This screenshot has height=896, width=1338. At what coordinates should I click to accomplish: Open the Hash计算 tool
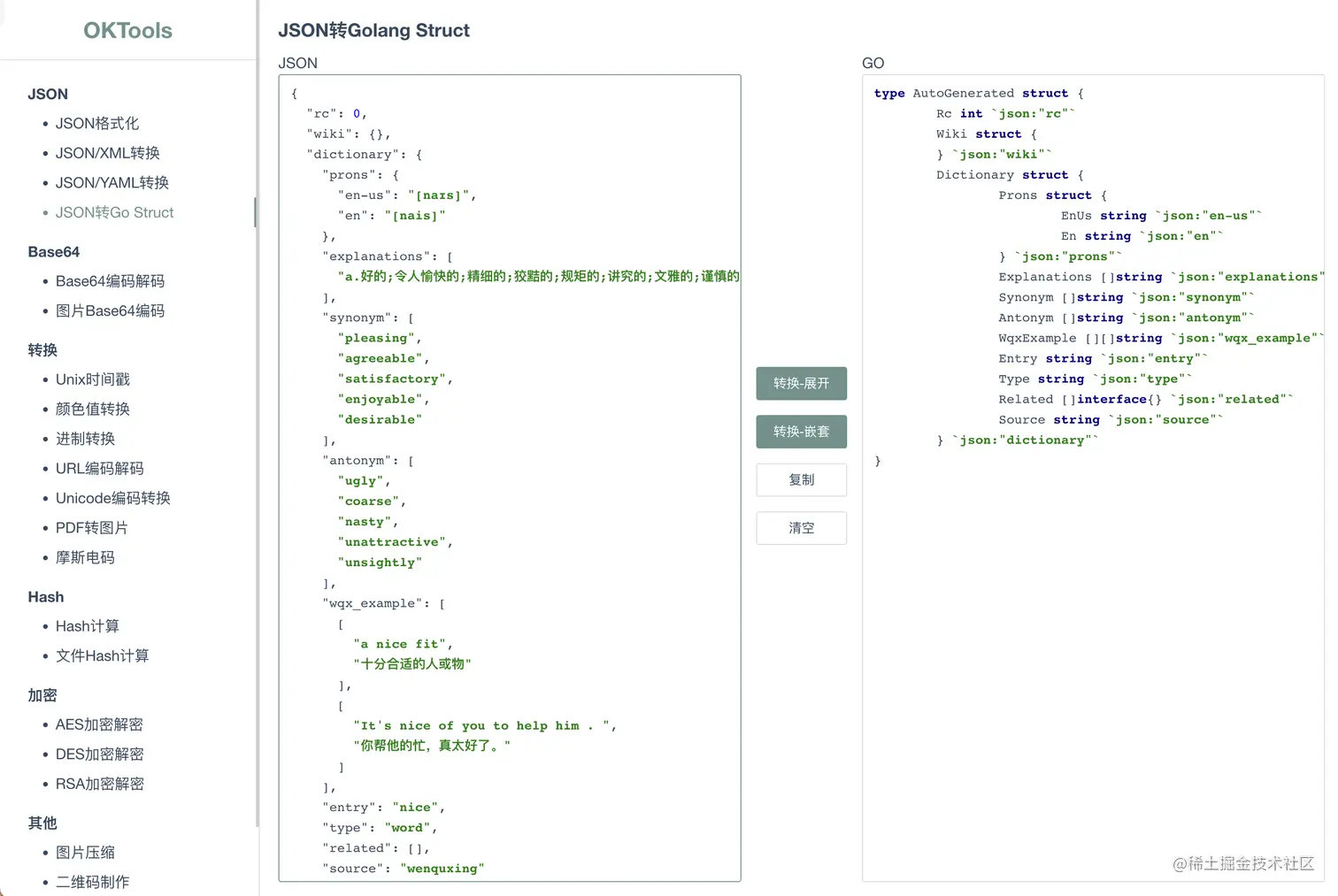[88, 626]
